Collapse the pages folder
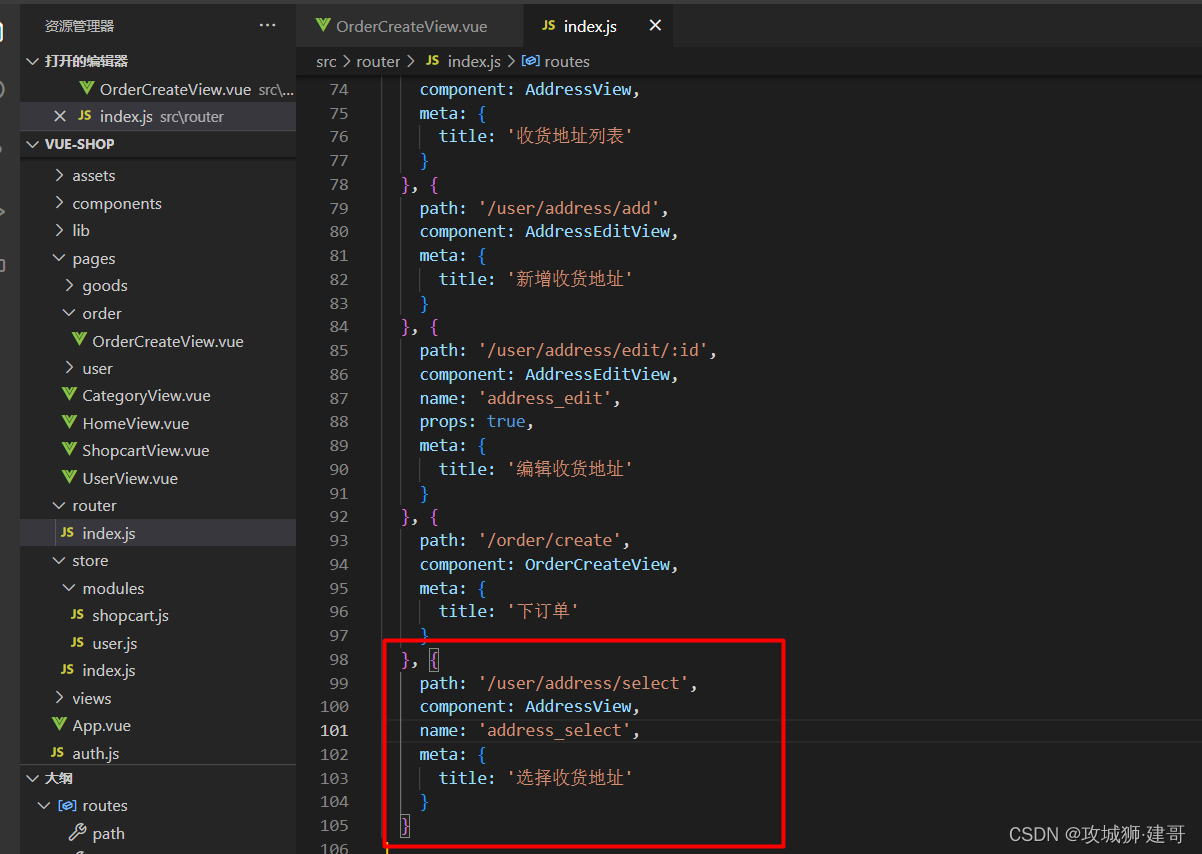Viewport: 1202px width, 854px height. click(60, 258)
